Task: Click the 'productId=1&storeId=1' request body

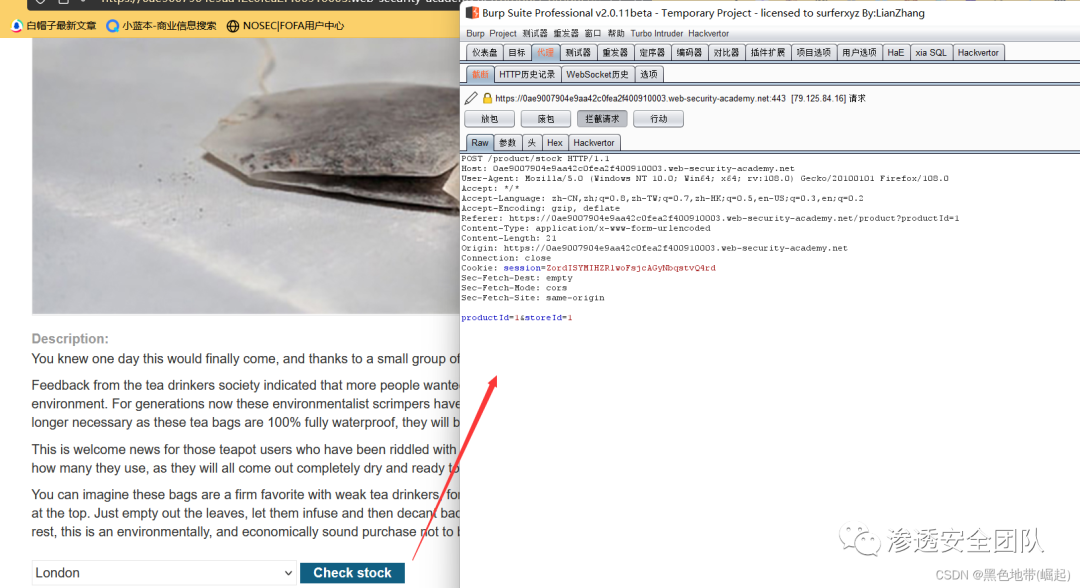Action: point(517,317)
